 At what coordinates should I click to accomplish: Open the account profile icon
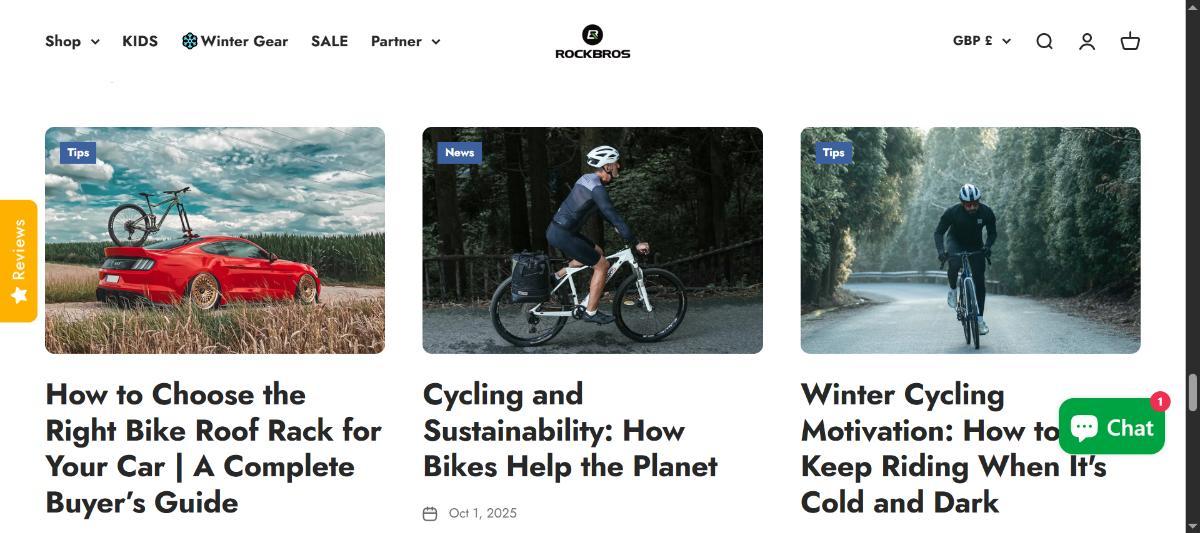click(1087, 41)
